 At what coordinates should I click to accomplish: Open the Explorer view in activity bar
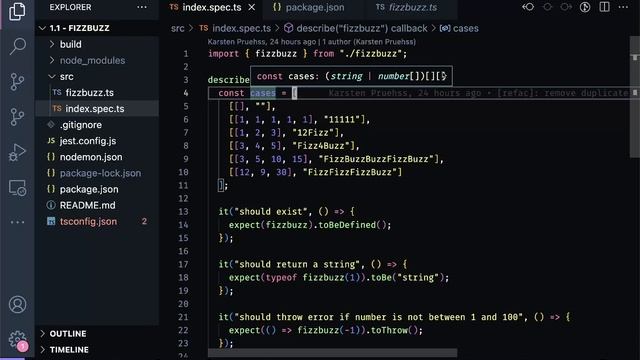pos(17,11)
